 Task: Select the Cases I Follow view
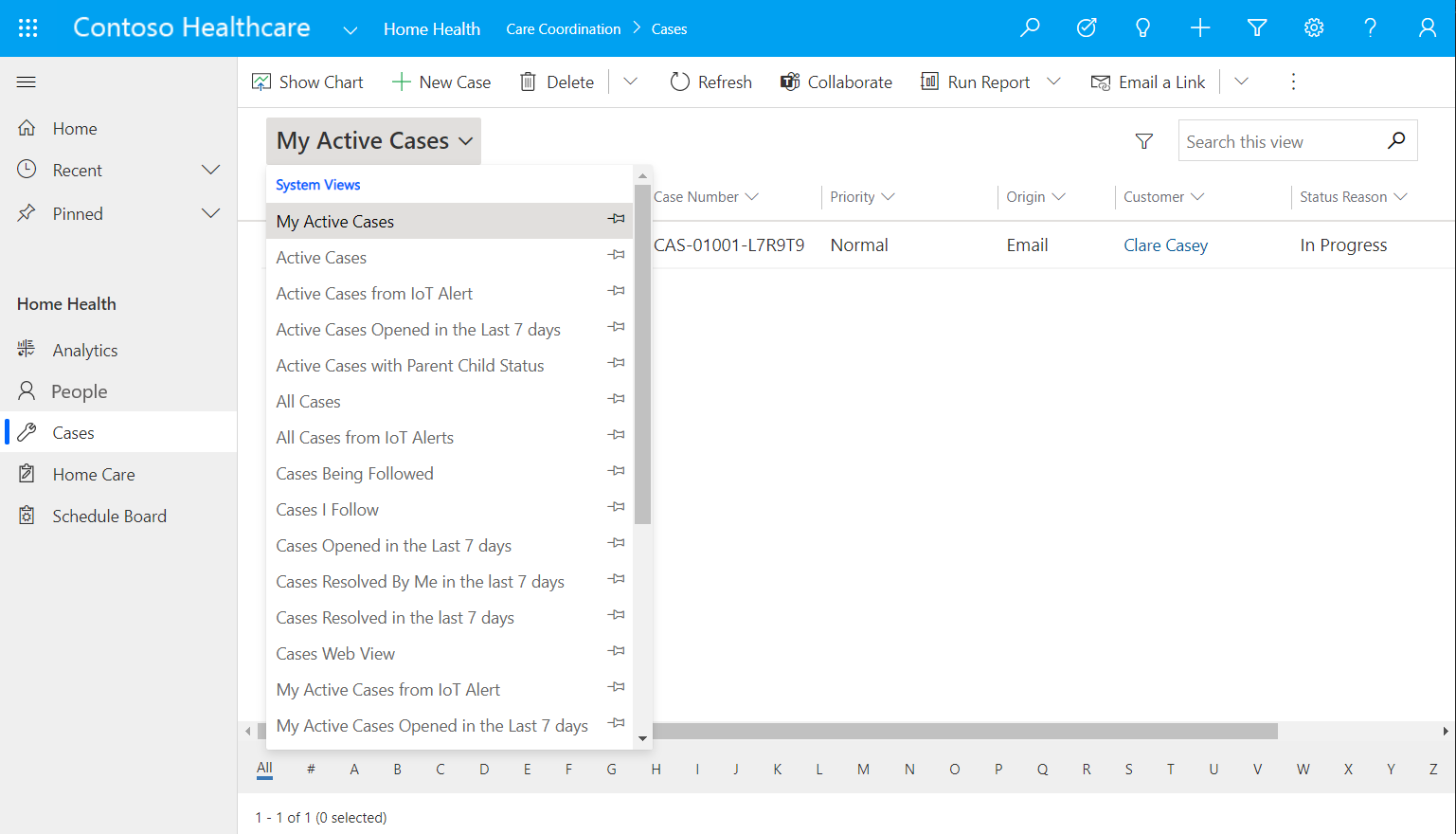[327, 510]
